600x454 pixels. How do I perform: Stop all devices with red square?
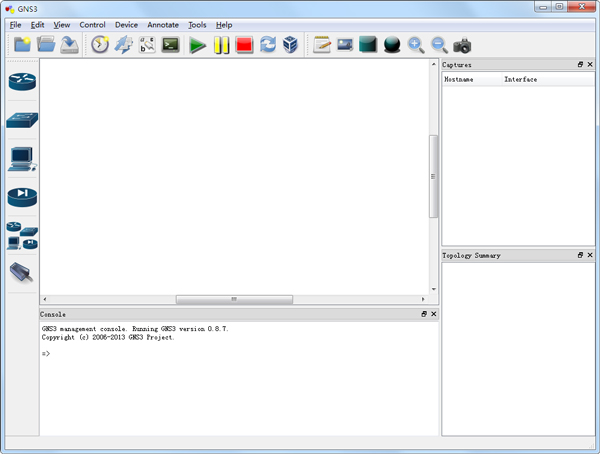pyautogui.click(x=245, y=45)
